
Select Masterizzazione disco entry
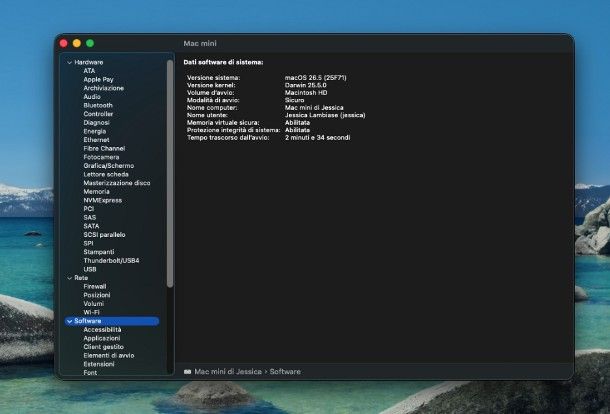(117, 183)
